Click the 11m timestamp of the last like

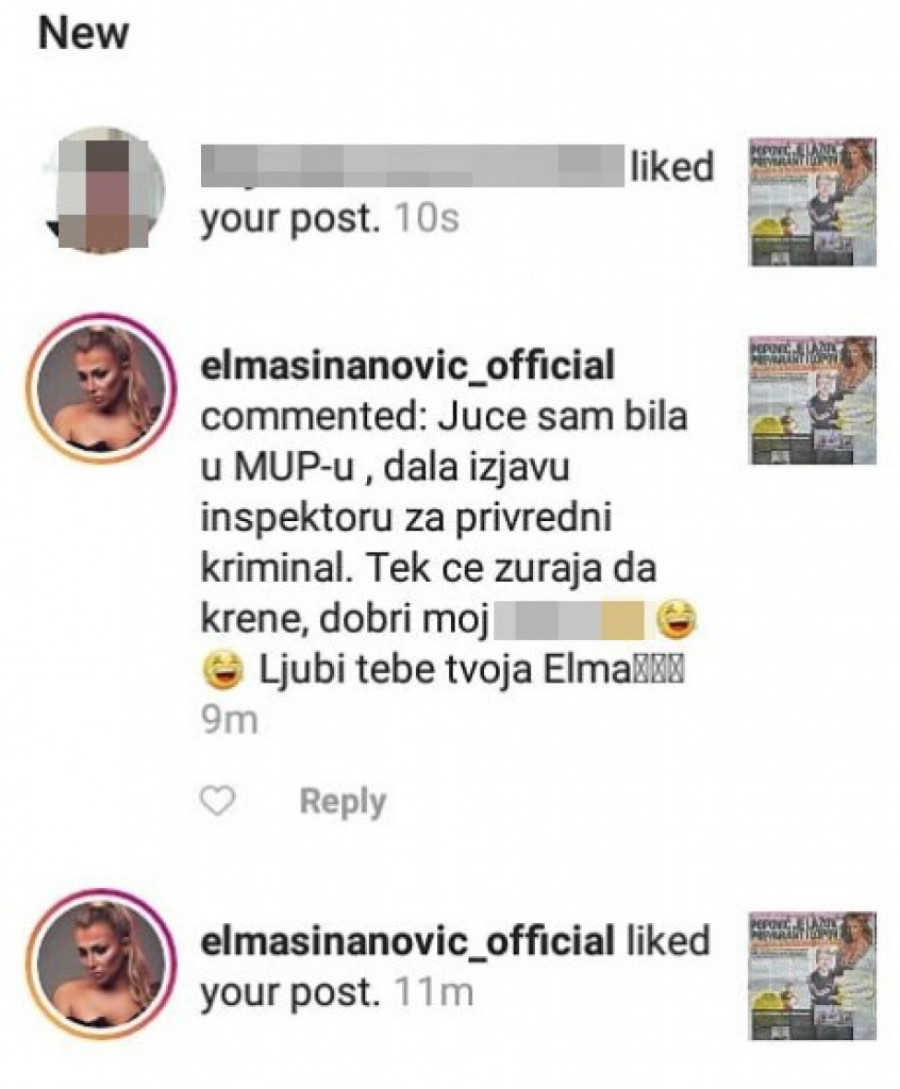tap(435, 992)
